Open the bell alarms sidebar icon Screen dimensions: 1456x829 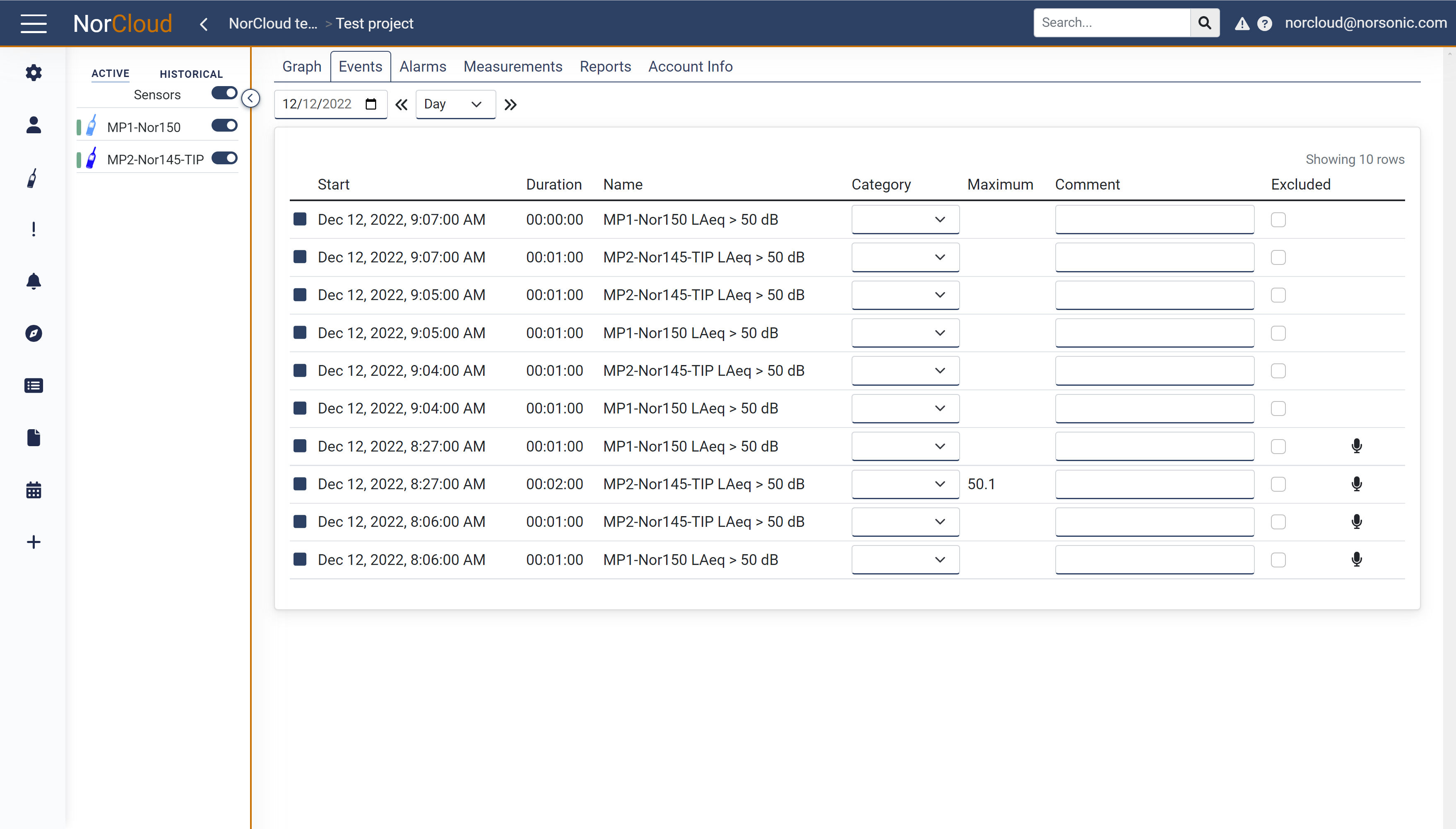[34, 281]
